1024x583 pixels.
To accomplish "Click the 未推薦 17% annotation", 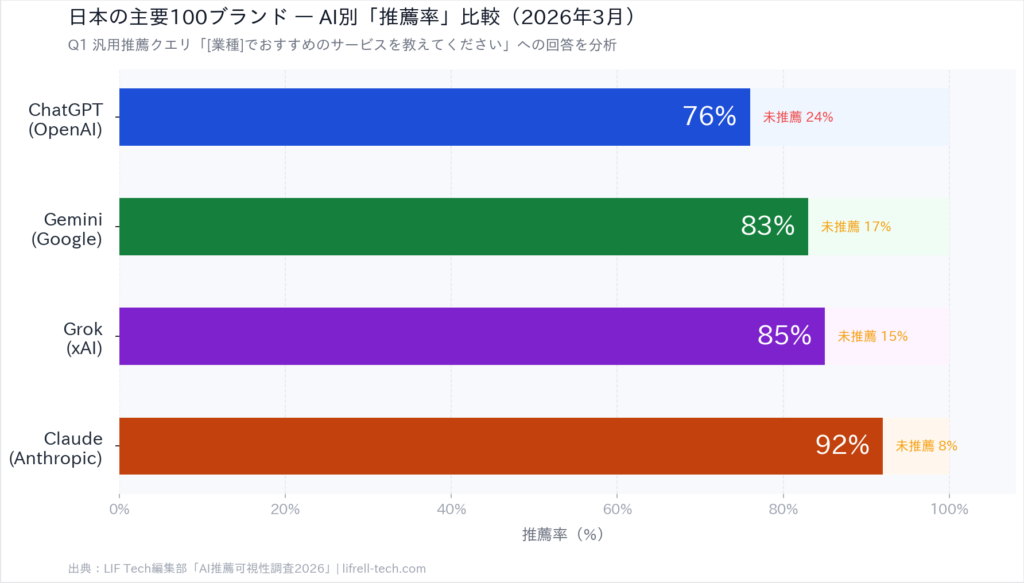I will pos(856,227).
